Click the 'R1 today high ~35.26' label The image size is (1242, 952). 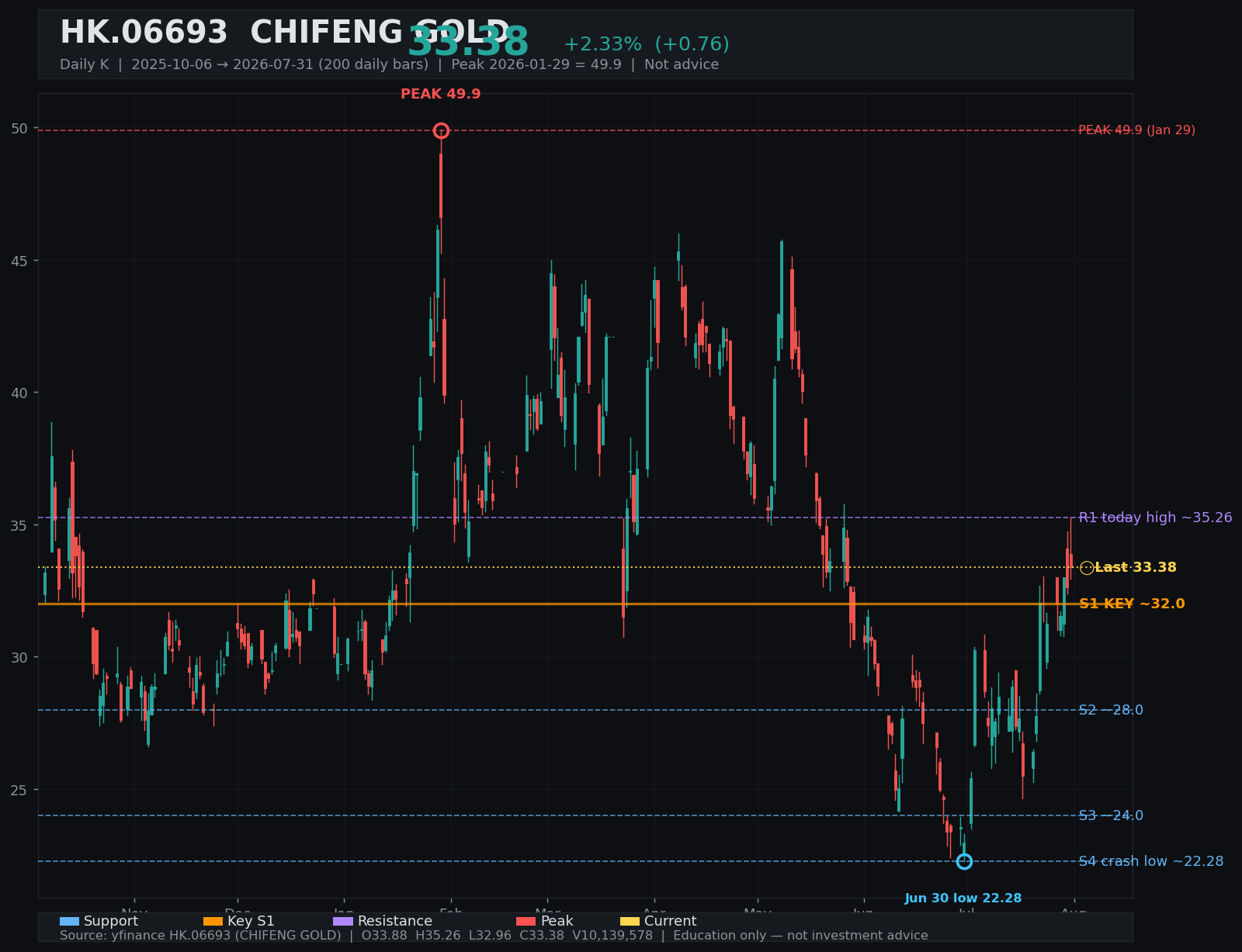1155,518
